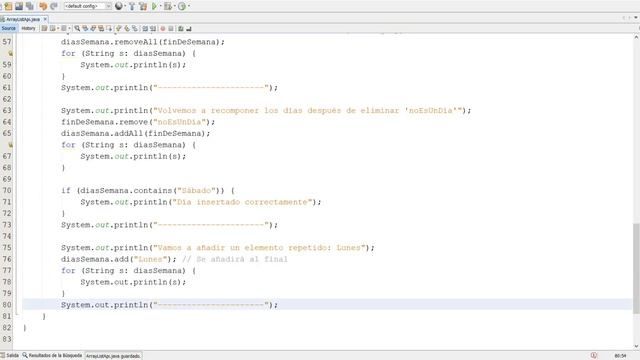Click the Save toolbar icon
The image size is (640, 360).
click(19, 6)
